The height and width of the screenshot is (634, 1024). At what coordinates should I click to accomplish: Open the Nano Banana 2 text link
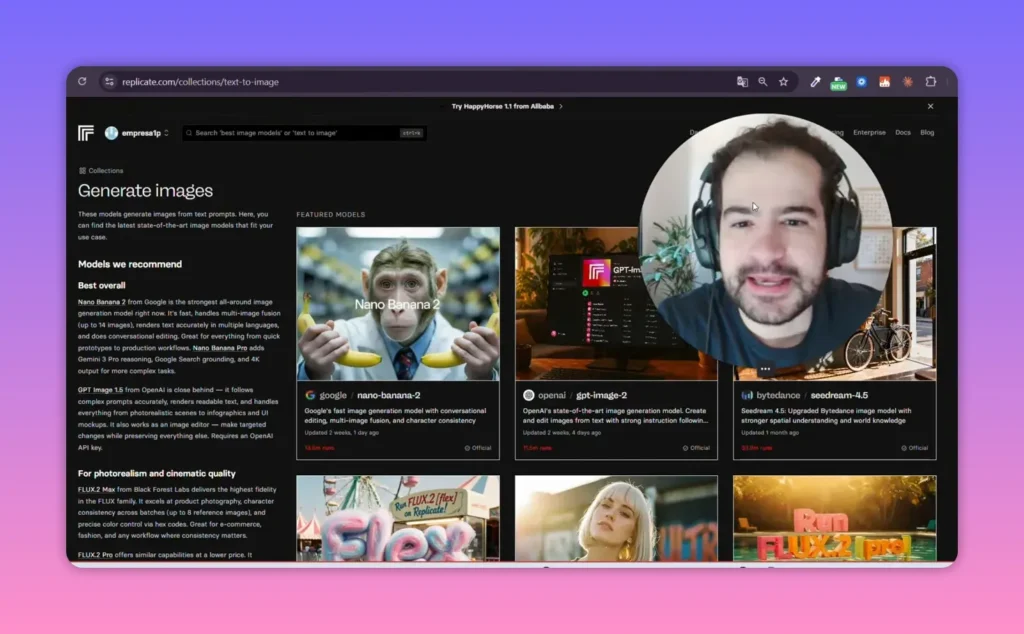pos(101,302)
